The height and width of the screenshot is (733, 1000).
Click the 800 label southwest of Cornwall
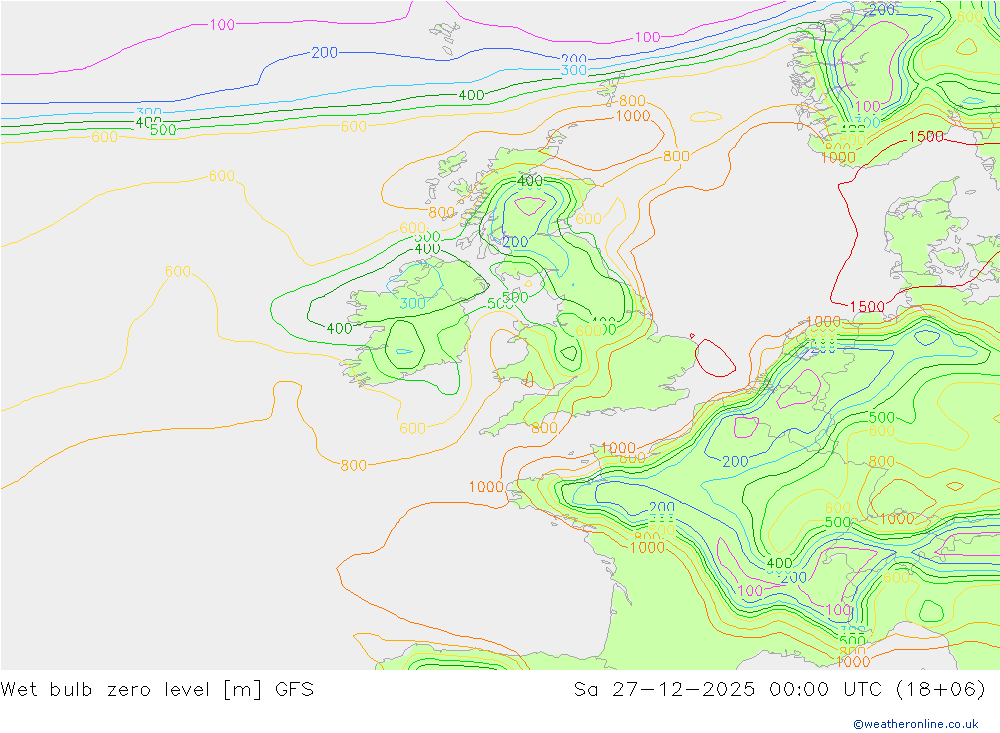pyautogui.click(x=353, y=465)
